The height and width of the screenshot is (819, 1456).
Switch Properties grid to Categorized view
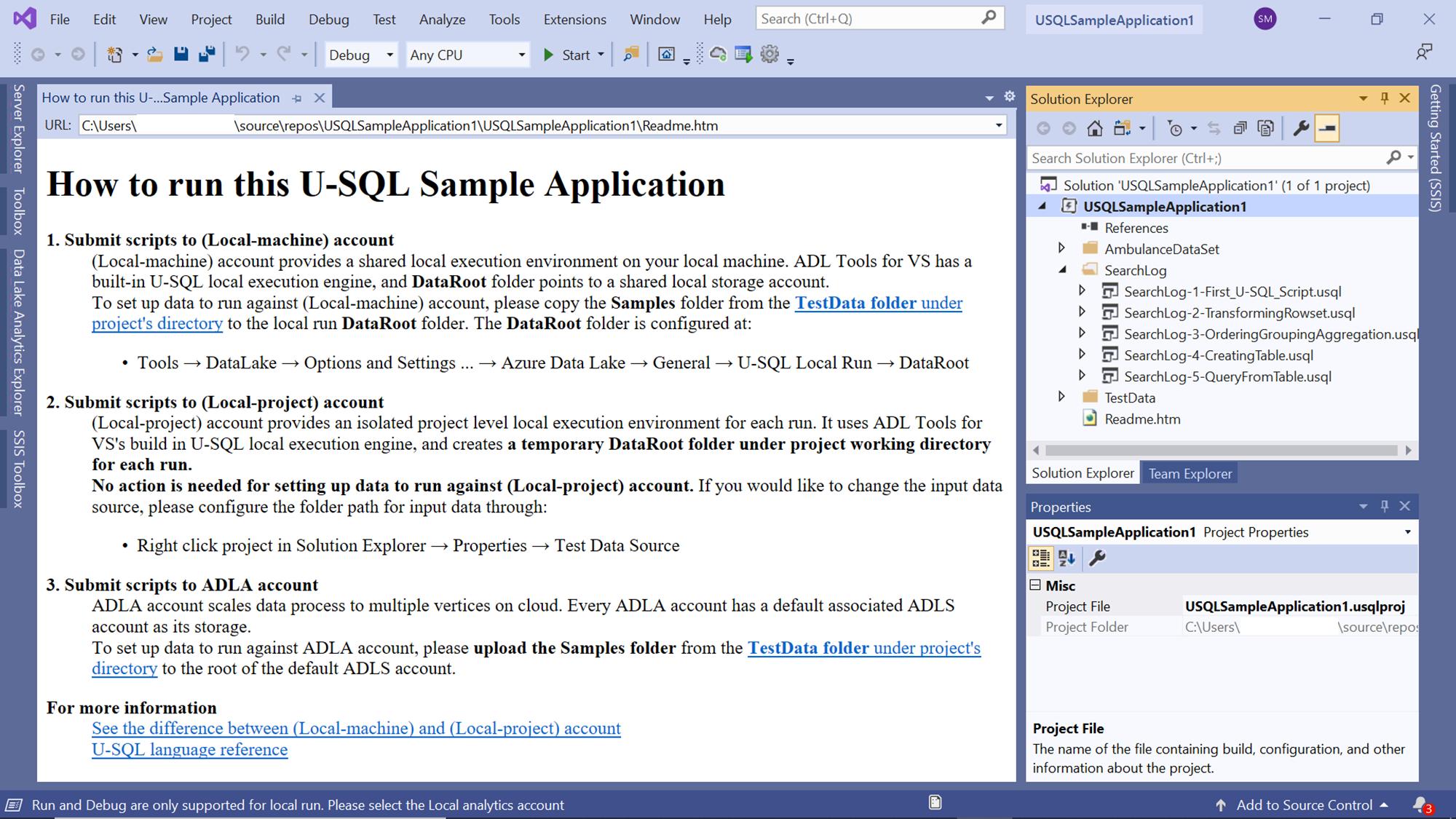tap(1040, 558)
